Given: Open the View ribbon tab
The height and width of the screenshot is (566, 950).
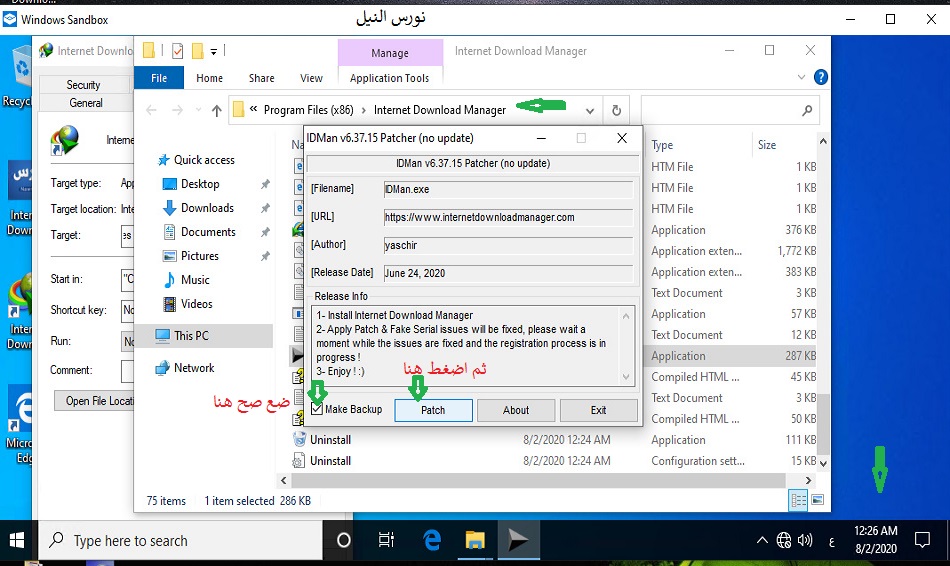Looking at the screenshot, I should [x=312, y=78].
